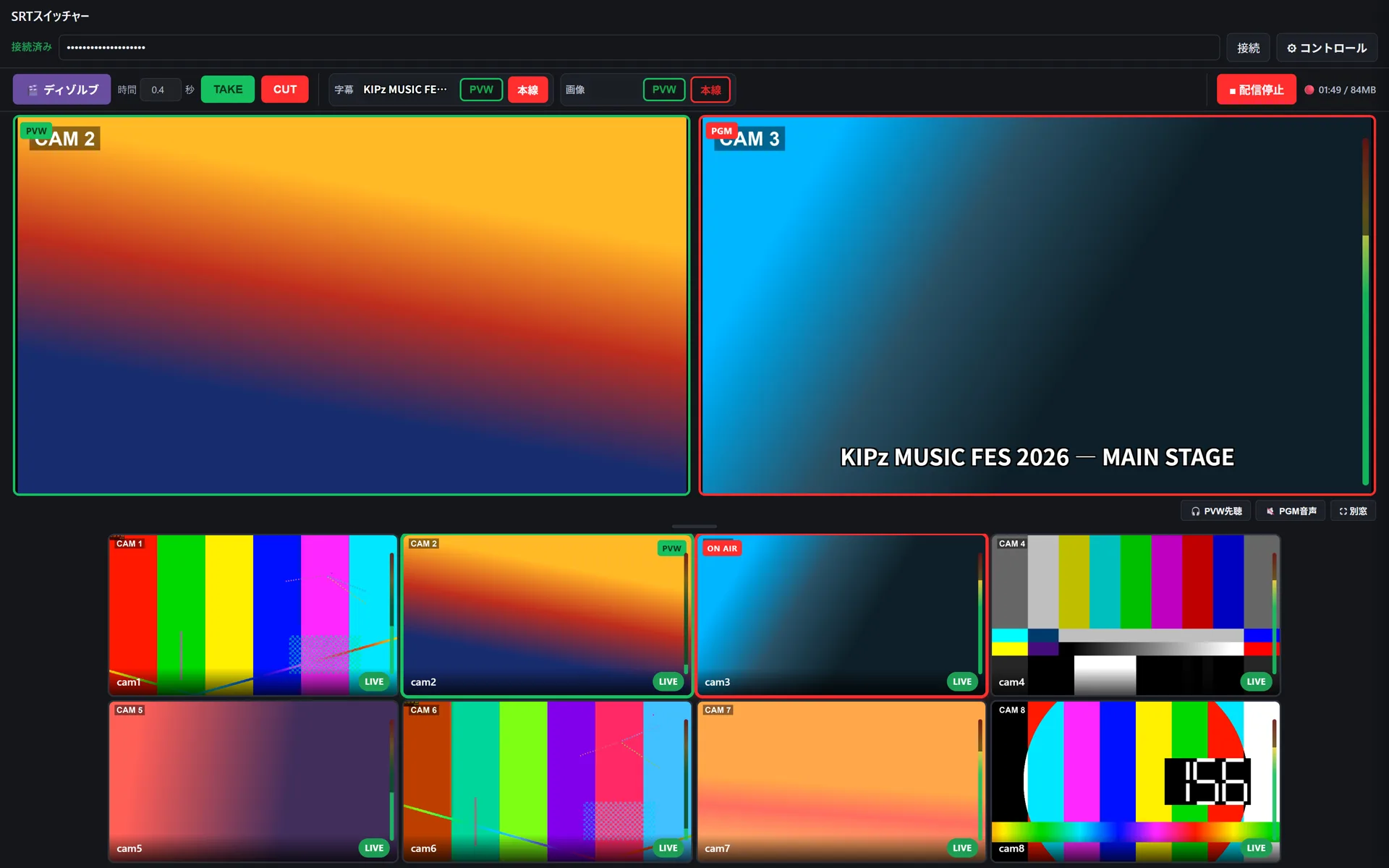1389x868 pixels.
Task: Click the cam3 name text
Action: 717,682
